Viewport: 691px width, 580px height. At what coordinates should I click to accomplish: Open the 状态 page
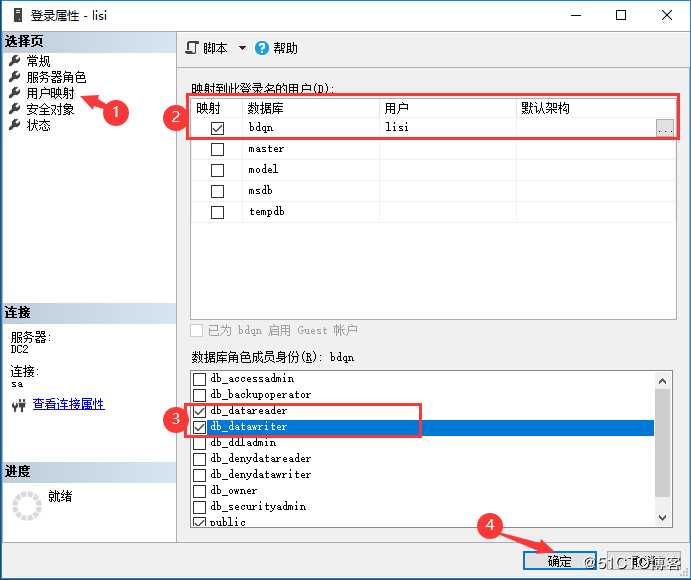[38, 125]
